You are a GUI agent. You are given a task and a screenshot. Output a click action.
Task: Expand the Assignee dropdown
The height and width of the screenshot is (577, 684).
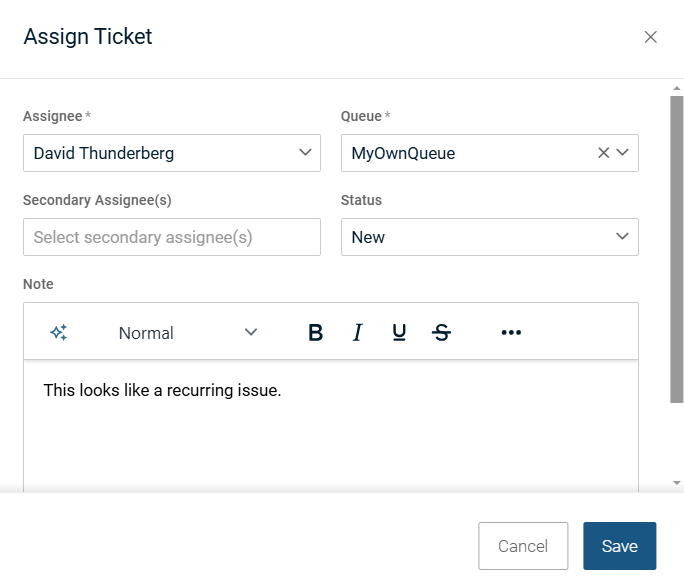[305, 153]
